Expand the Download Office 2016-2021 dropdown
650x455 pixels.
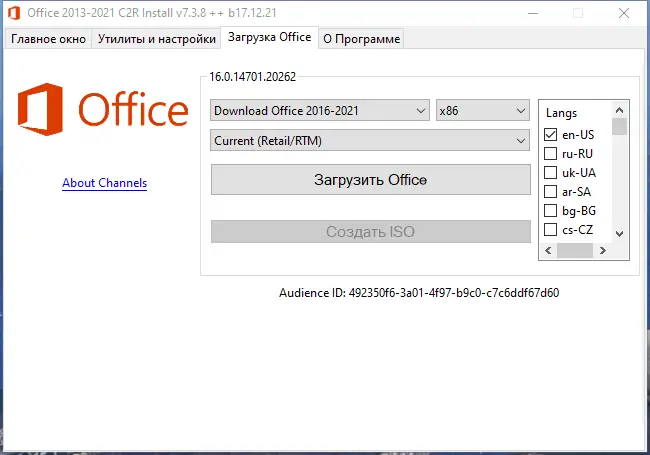point(320,111)
